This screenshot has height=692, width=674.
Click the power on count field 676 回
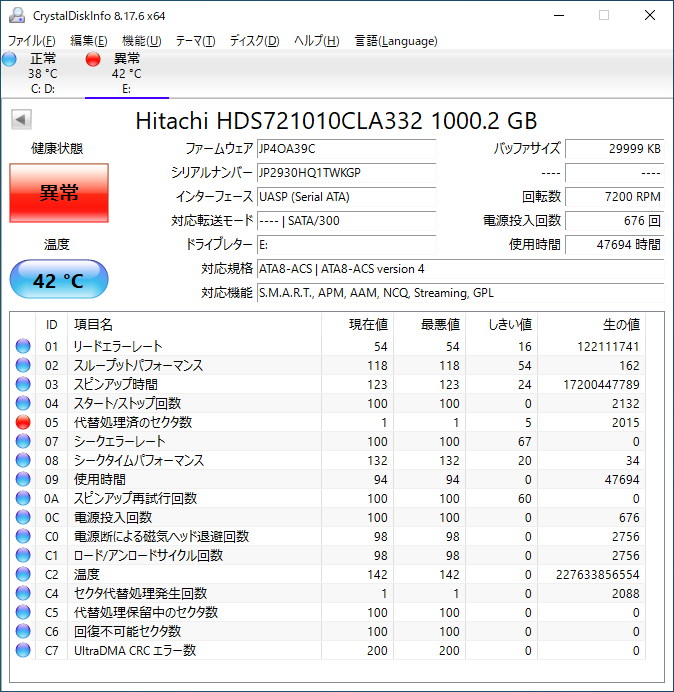[614, 221]
